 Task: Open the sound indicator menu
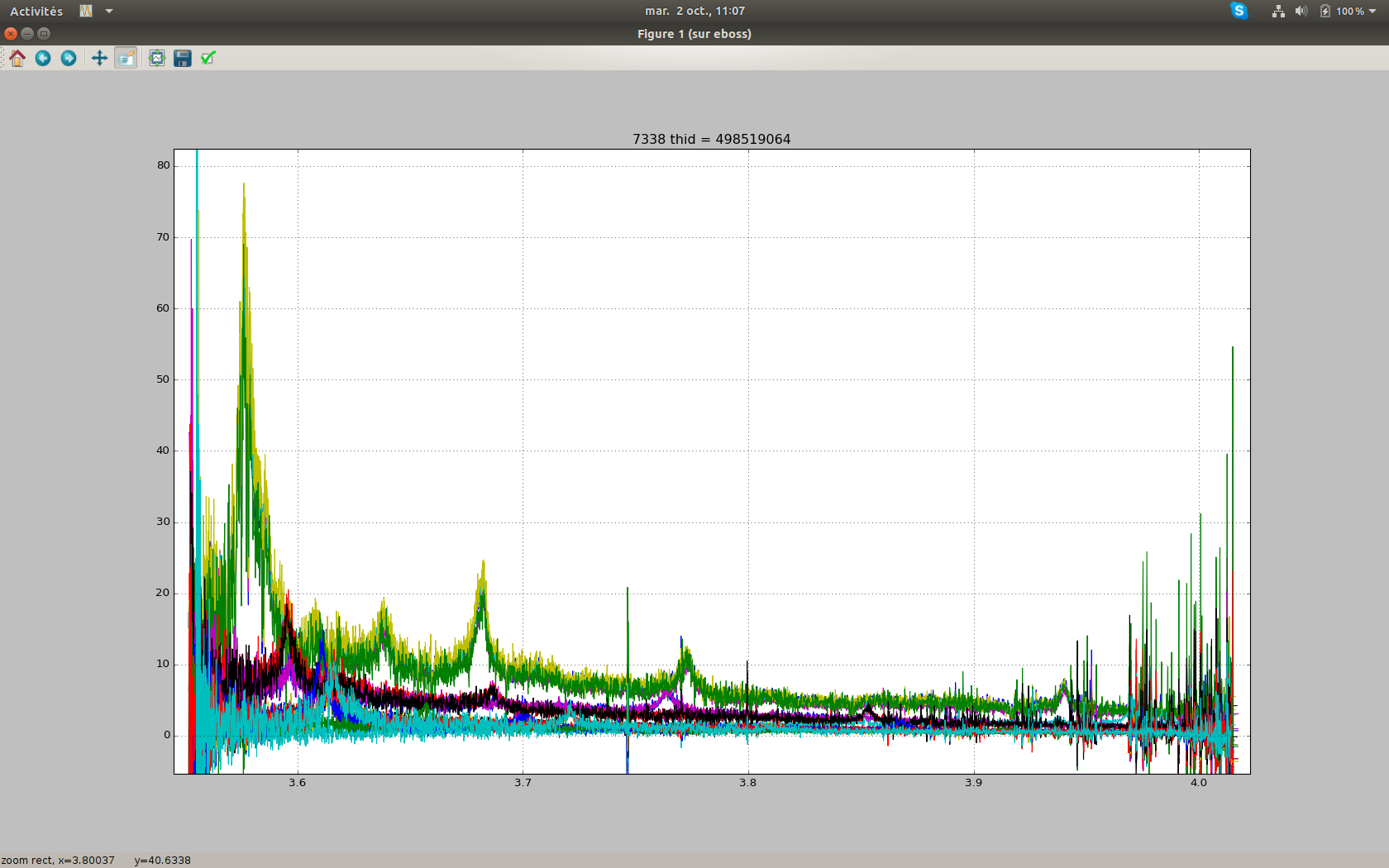pyautogui.click(x=1300, y=11)
